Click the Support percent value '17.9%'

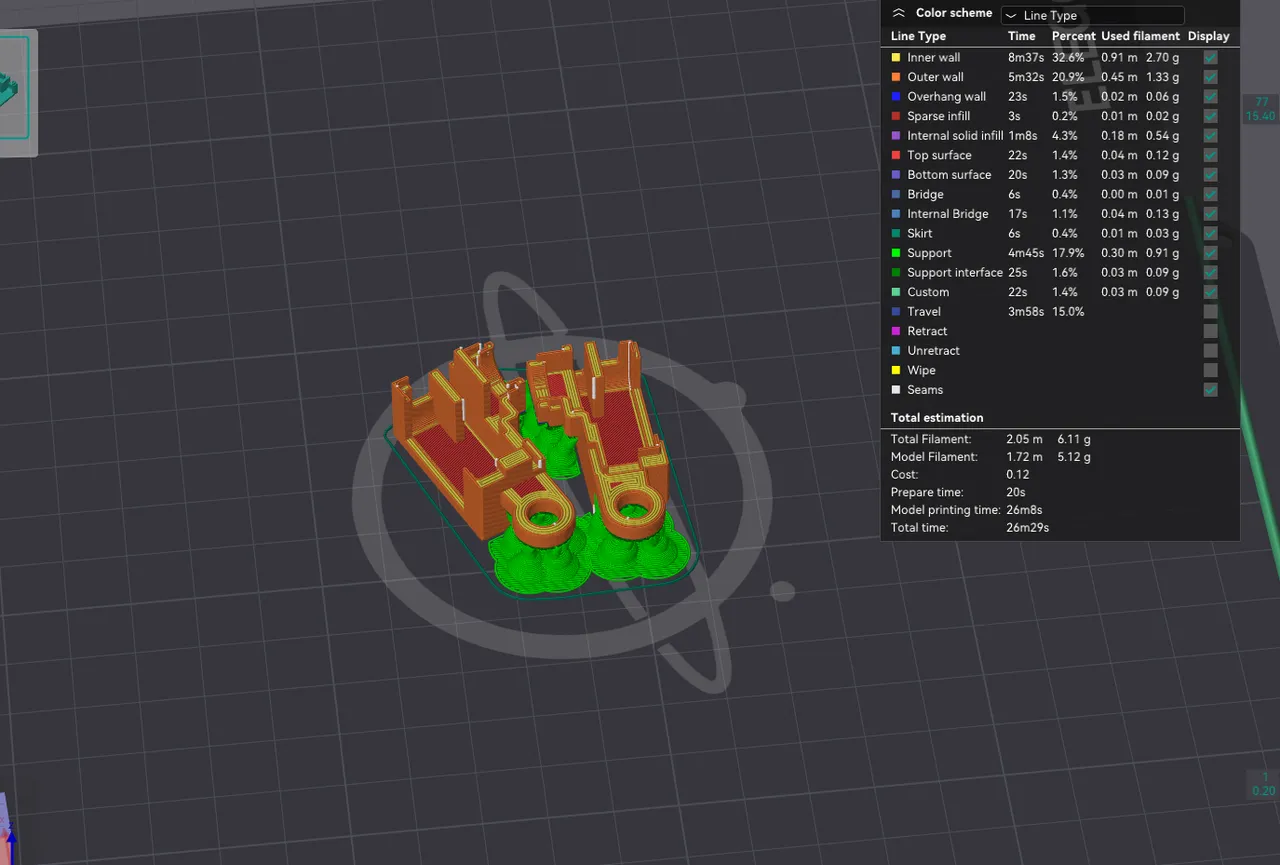1068,253
